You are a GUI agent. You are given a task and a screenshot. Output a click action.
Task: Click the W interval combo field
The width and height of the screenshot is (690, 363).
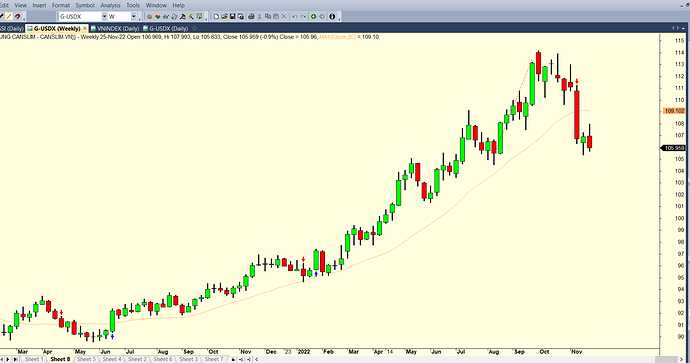(119, 16)
